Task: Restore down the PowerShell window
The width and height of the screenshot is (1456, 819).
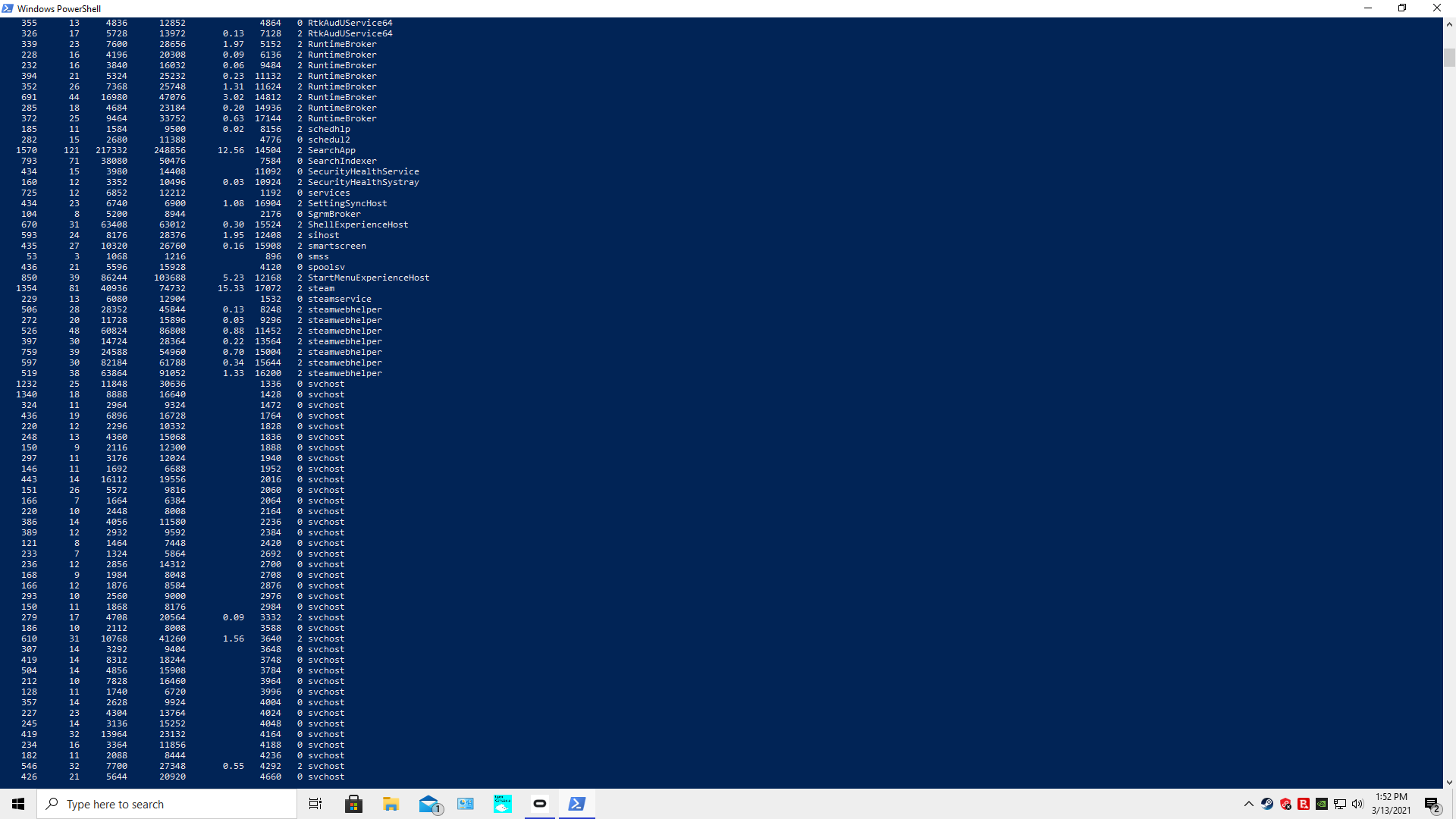Action: pos(1402,8)
